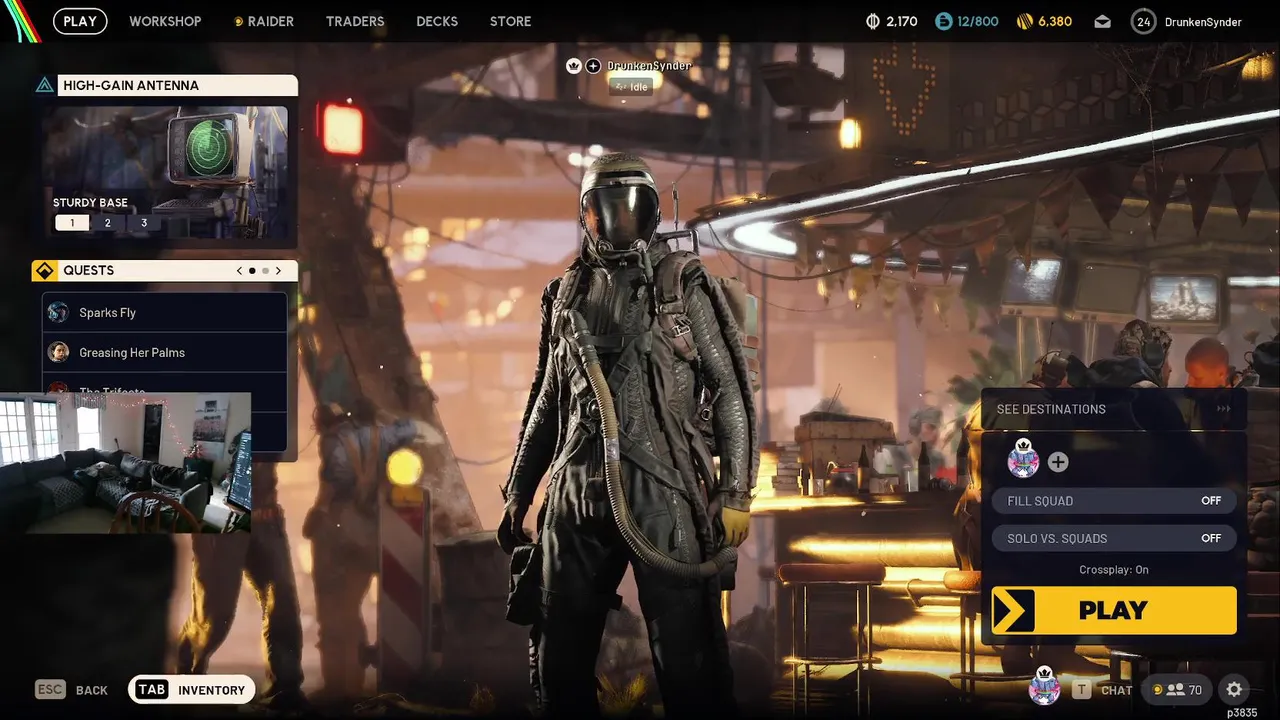Open settings with the gear icon

[1234, 689]
